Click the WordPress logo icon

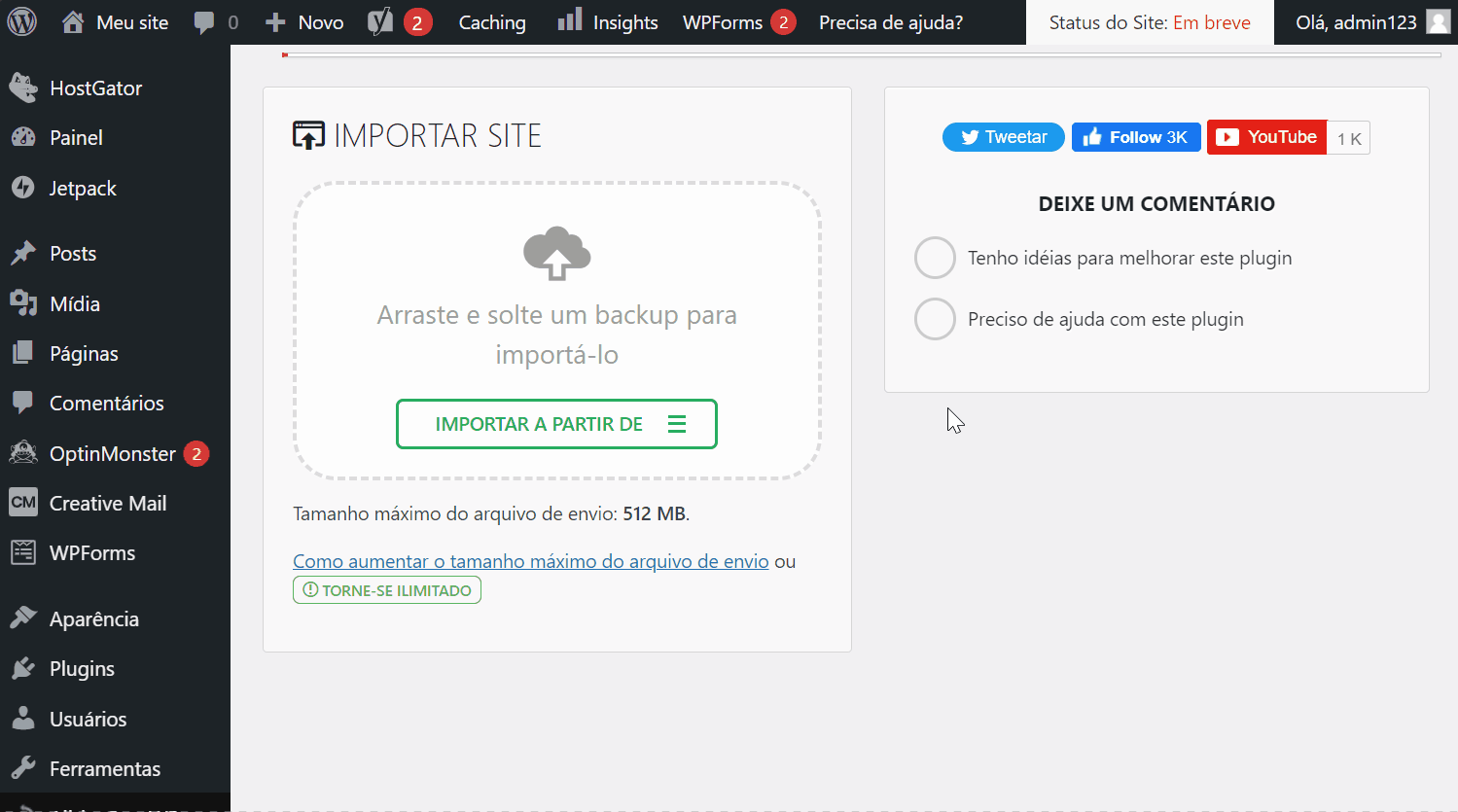coord(21,21)
